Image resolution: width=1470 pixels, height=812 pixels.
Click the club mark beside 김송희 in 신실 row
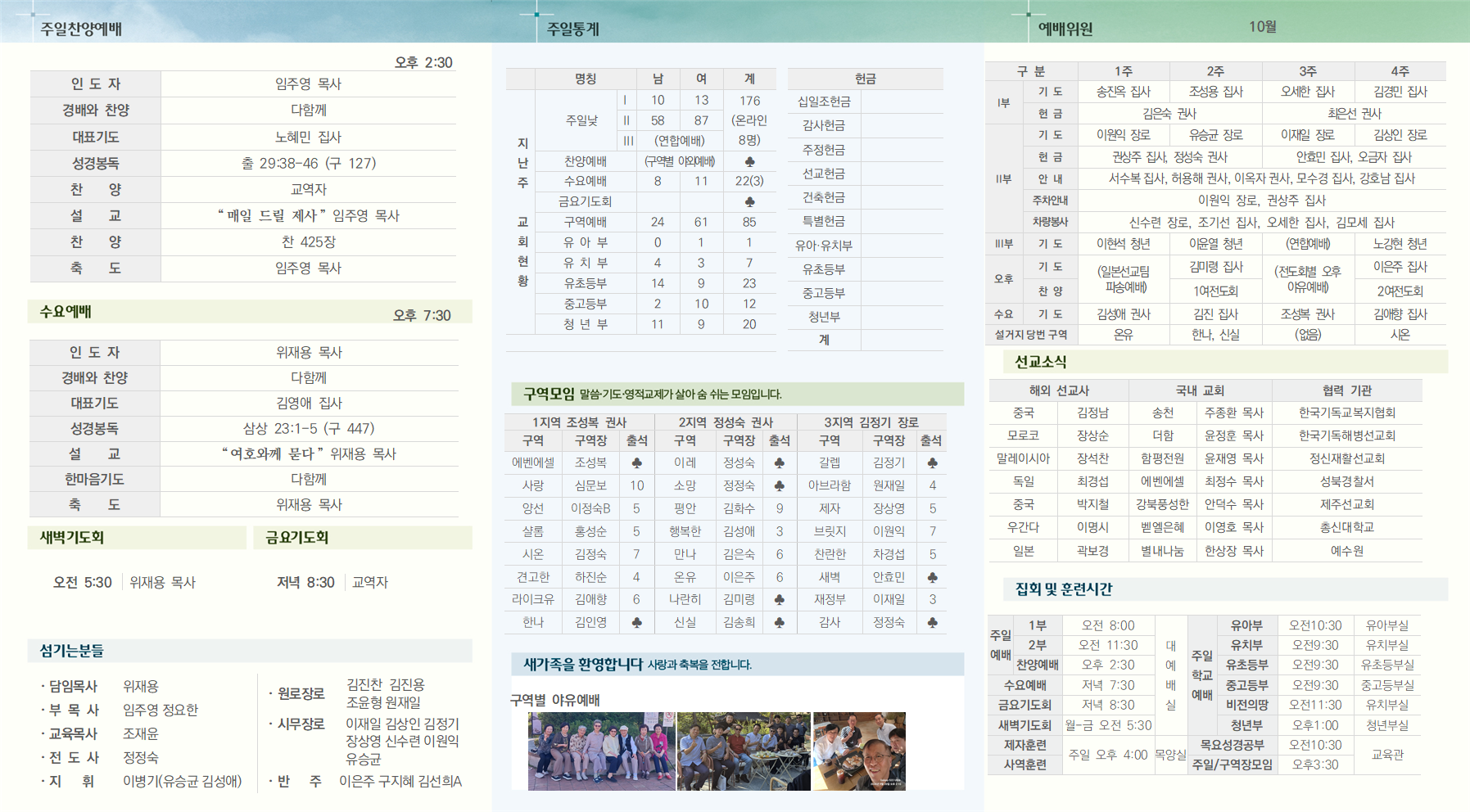pos(779,623)
